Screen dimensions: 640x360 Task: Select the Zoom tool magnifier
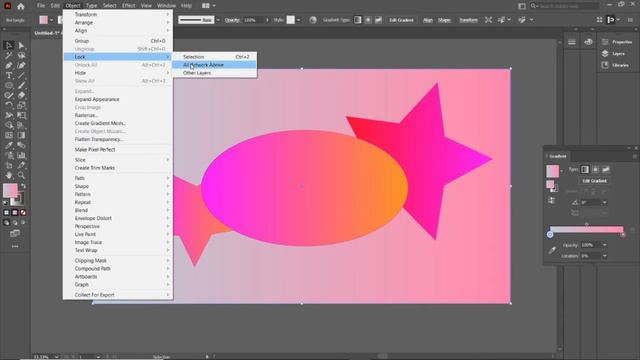coord(21,176)
